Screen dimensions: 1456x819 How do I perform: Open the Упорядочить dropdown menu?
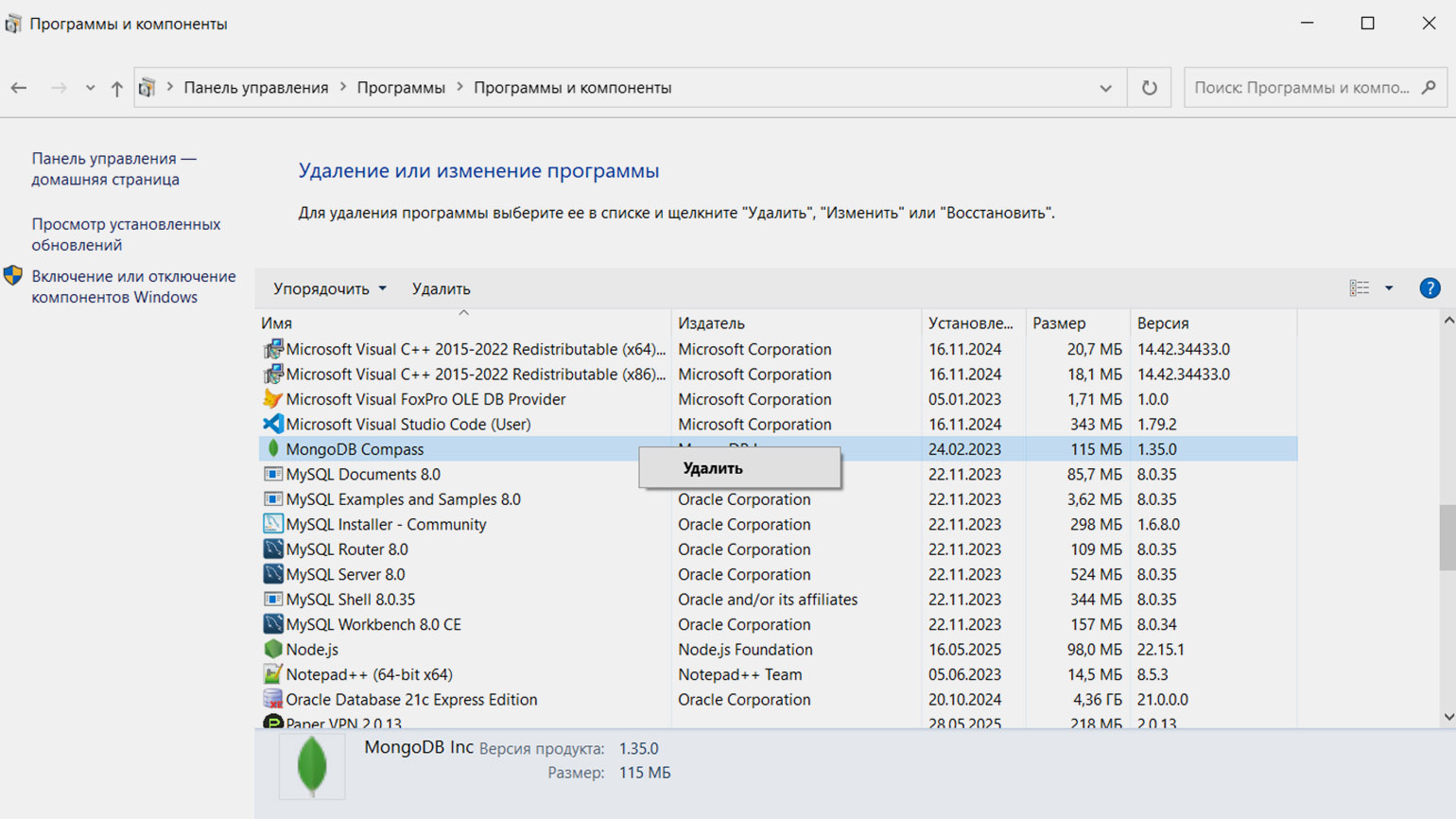(x=329, y=288)
